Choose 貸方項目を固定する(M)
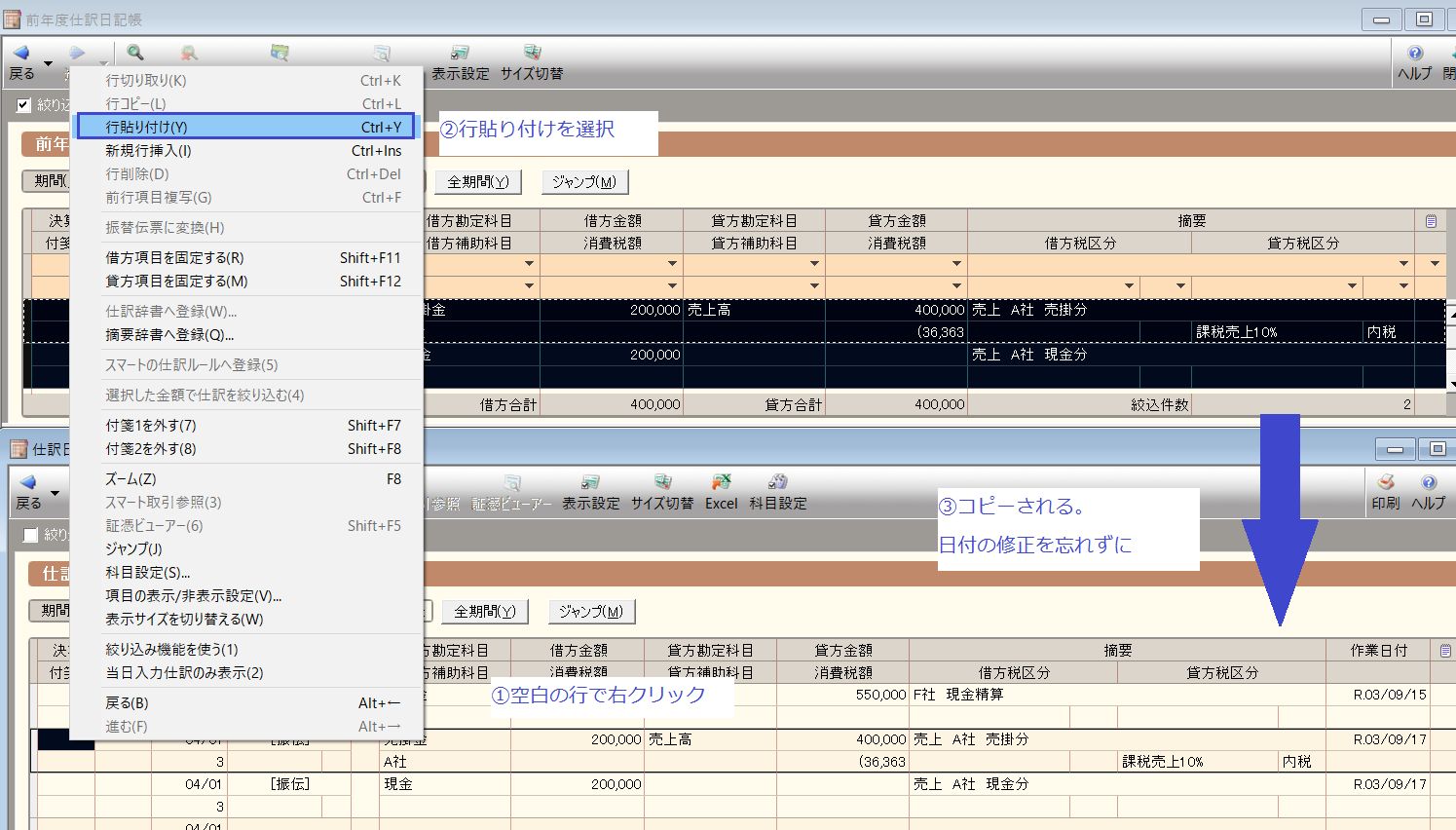Viewport: 1456px width, 830px height. tap(246, 282)
